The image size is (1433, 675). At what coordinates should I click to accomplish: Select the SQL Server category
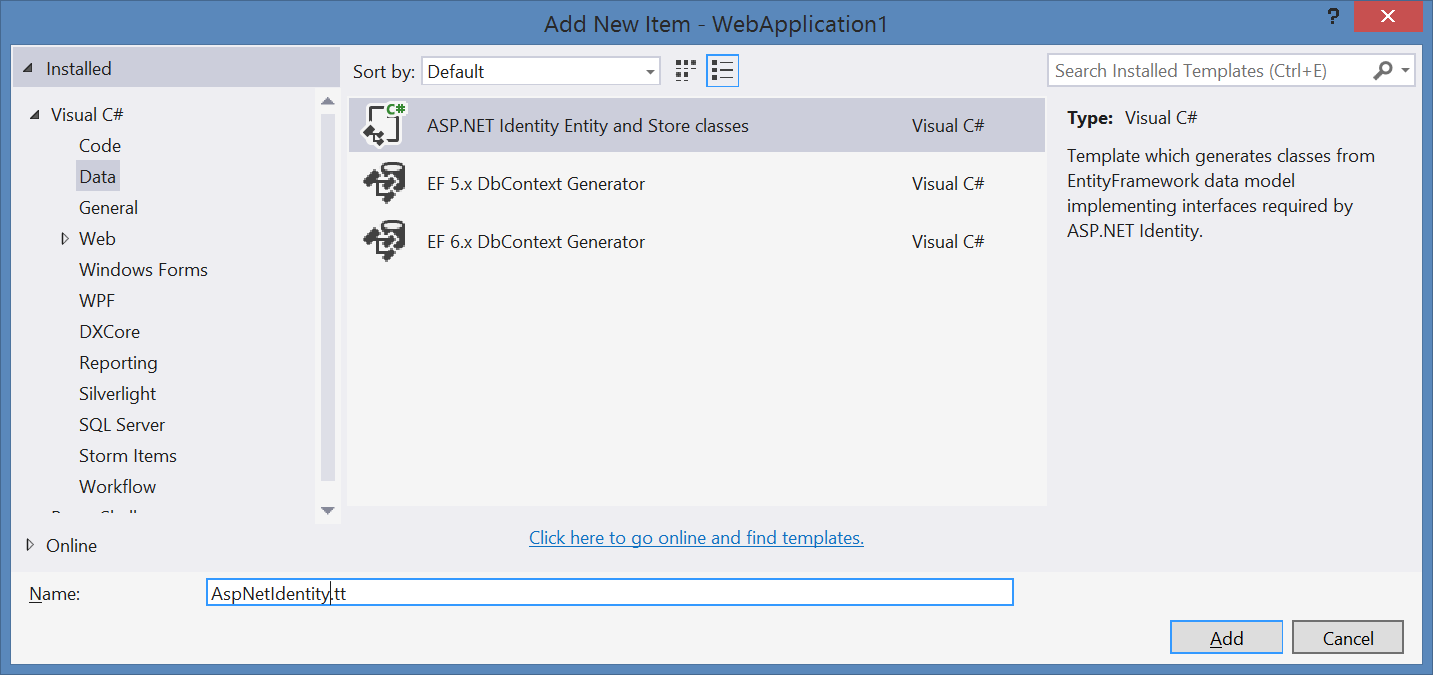[122, 424]
